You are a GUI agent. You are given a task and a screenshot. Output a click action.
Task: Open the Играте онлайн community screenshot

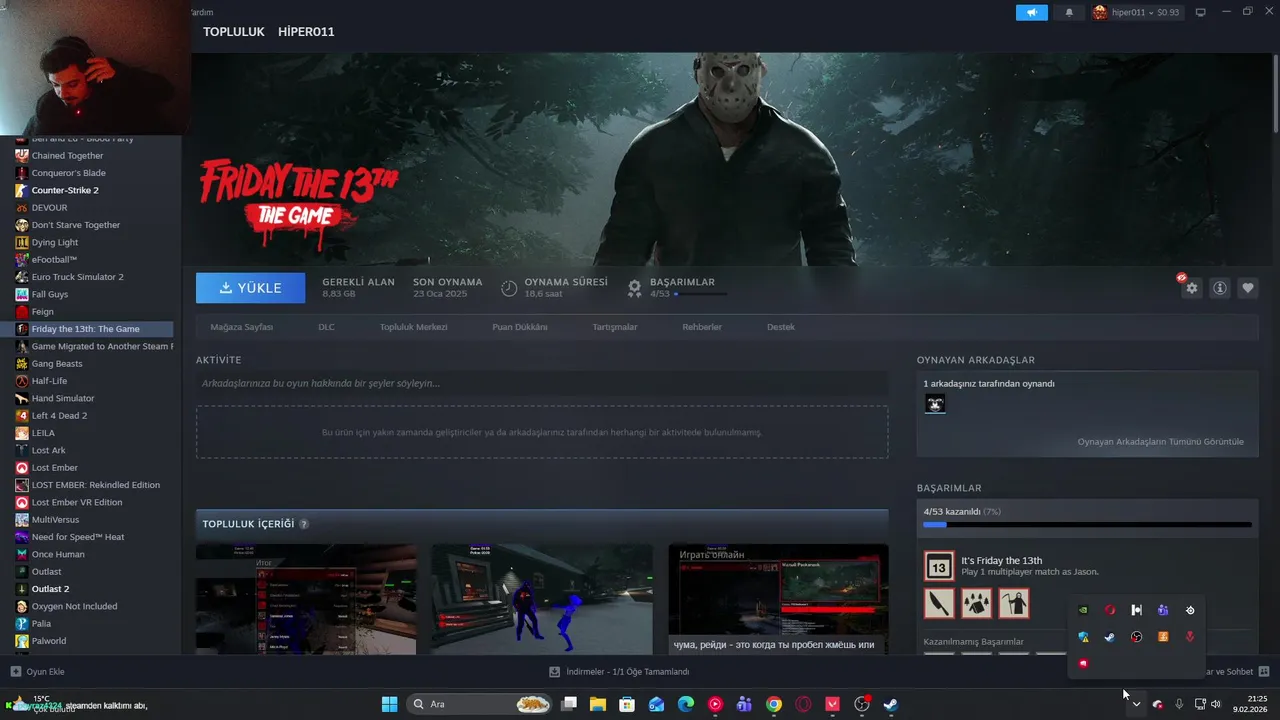[778, 599]
